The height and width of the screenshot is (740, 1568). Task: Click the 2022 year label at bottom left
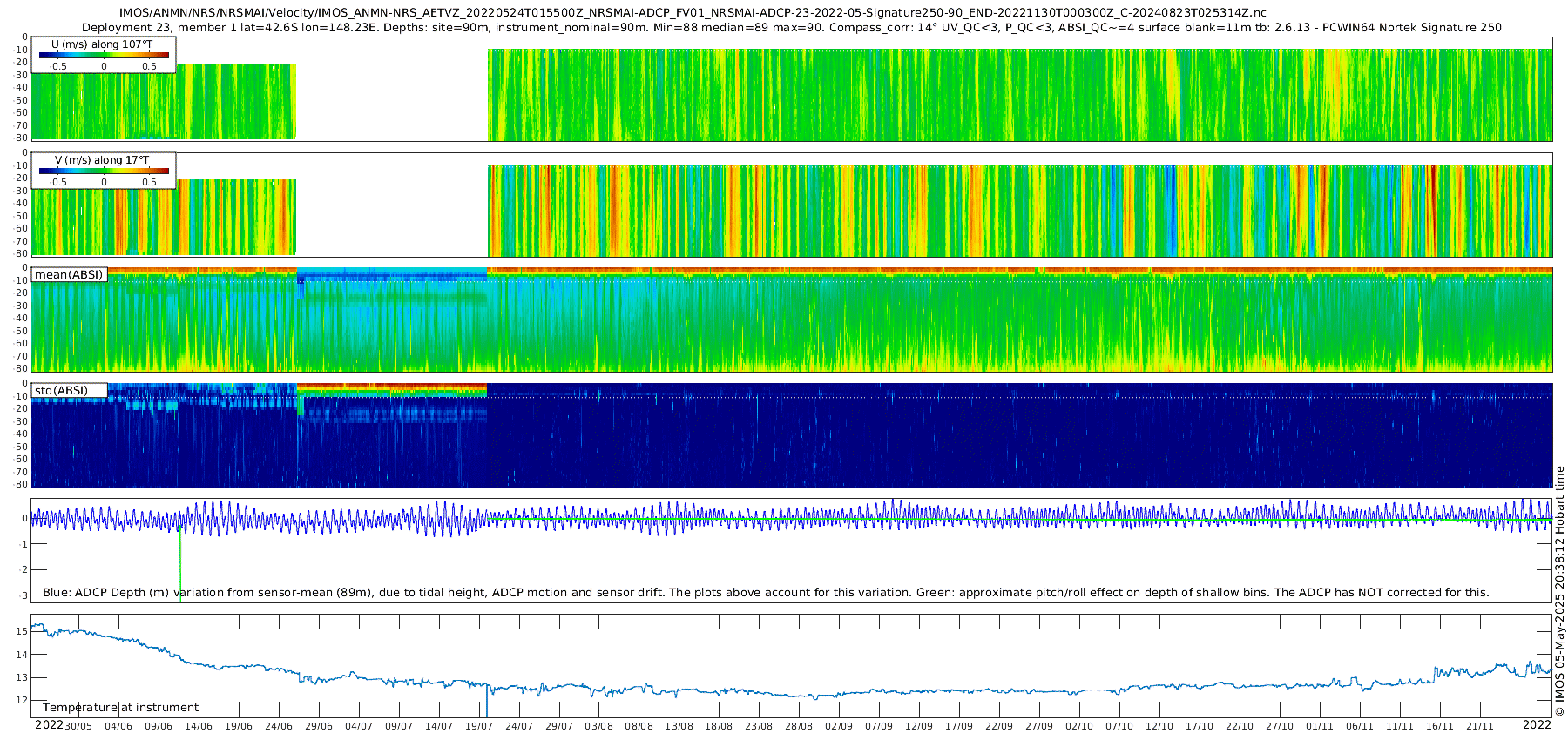(x=49, y=724)
